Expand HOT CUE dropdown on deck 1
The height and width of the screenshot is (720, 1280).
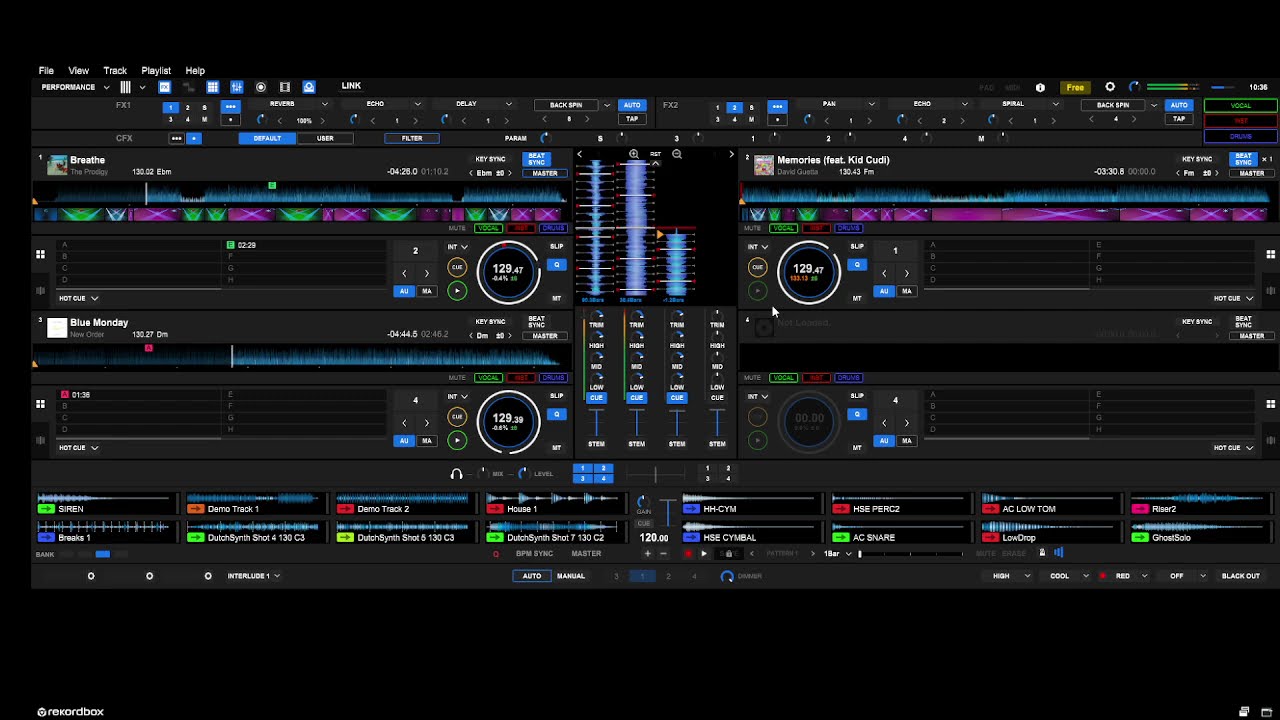[79, 298]
